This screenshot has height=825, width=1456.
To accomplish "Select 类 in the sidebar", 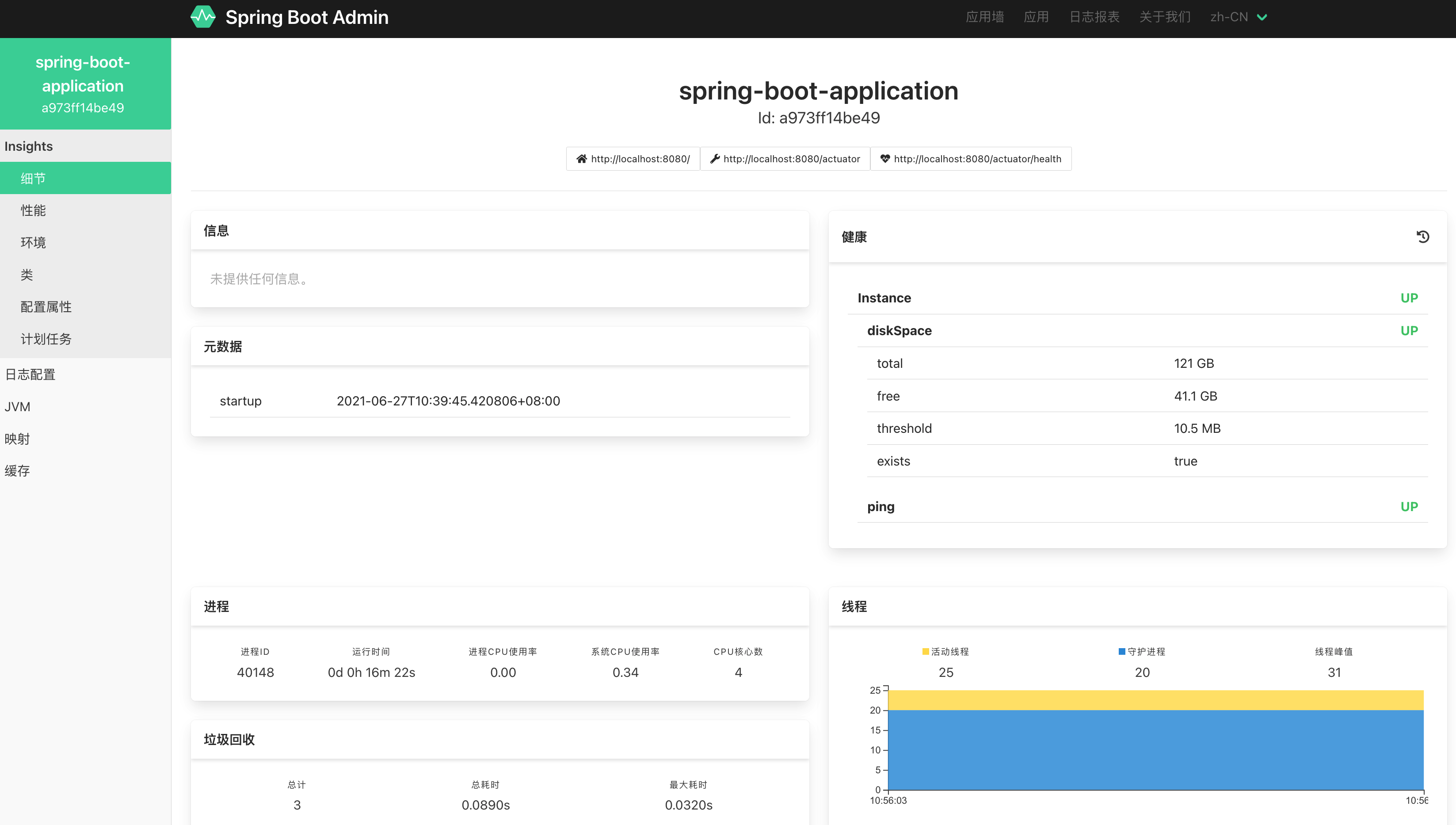I will tap(85, 275).
